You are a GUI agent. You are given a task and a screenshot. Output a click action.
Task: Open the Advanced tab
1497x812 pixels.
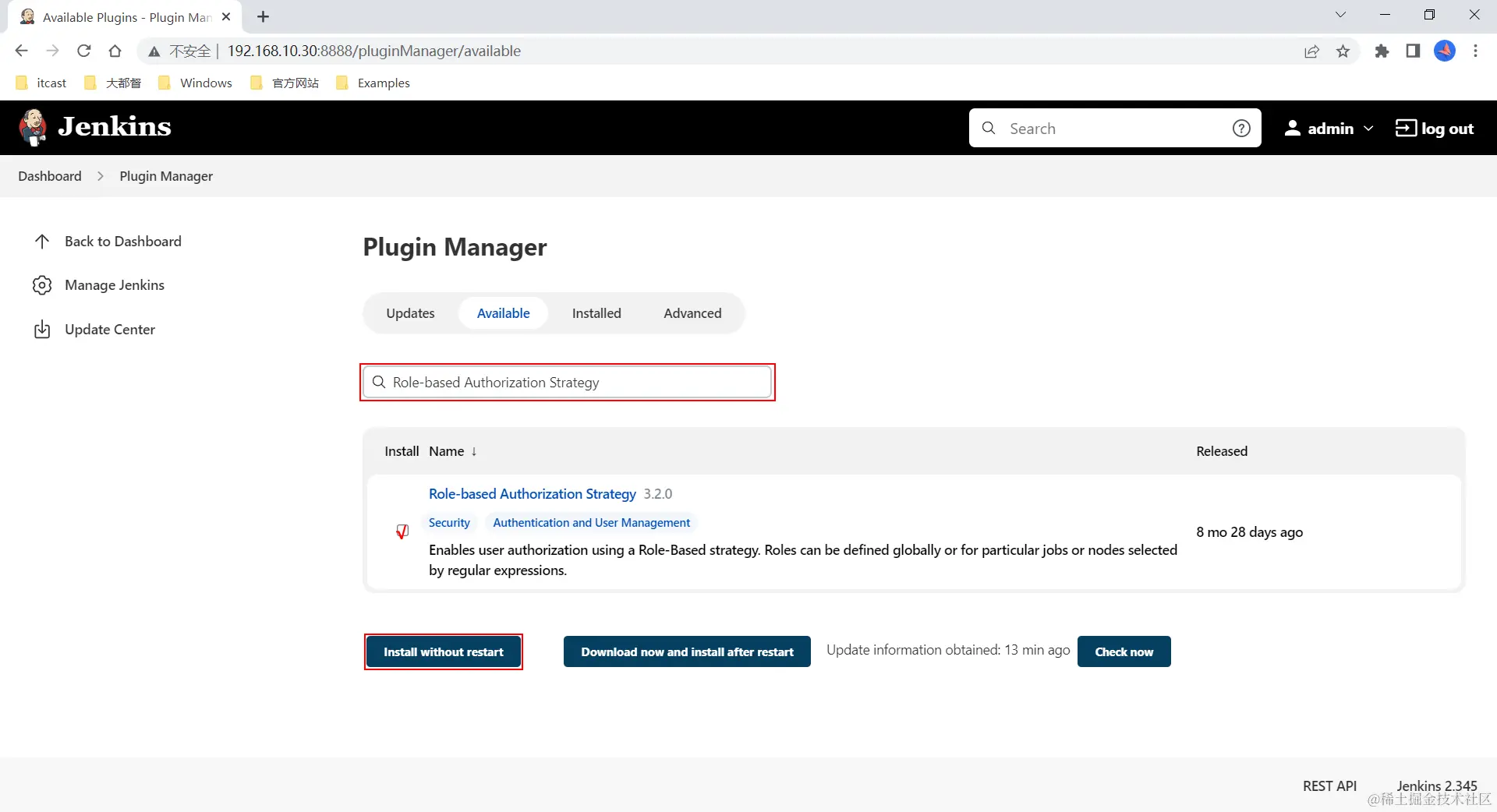pyautogui.click(x=692, y=313)
